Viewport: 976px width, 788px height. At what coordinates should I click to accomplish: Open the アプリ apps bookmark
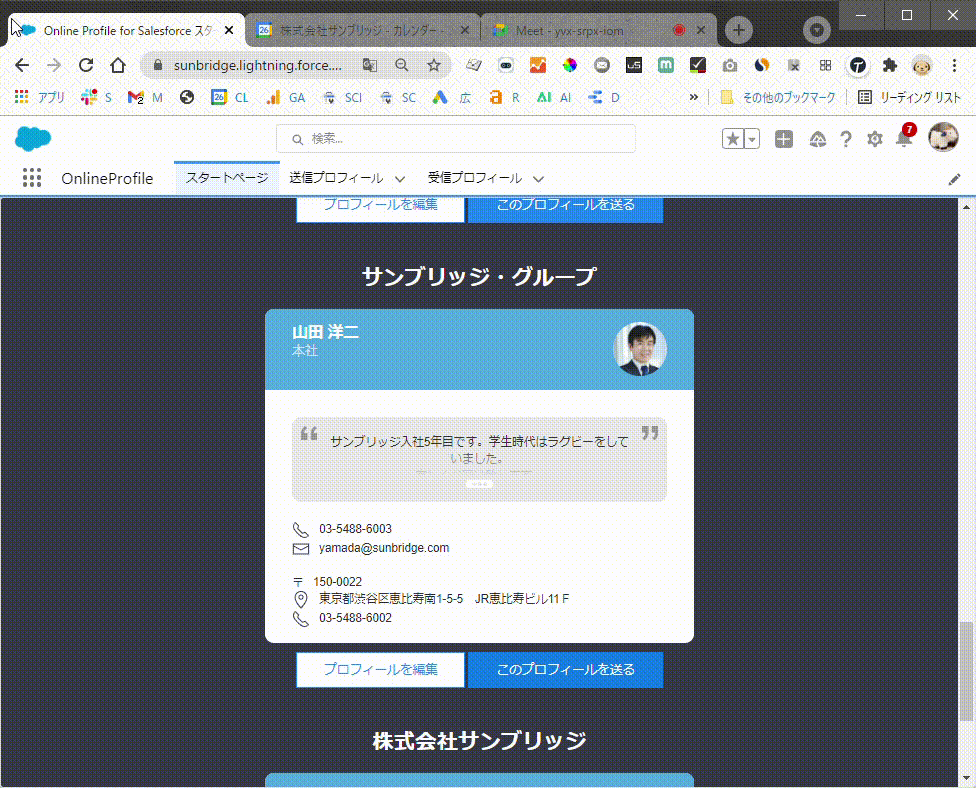click(x=39, y=97)
